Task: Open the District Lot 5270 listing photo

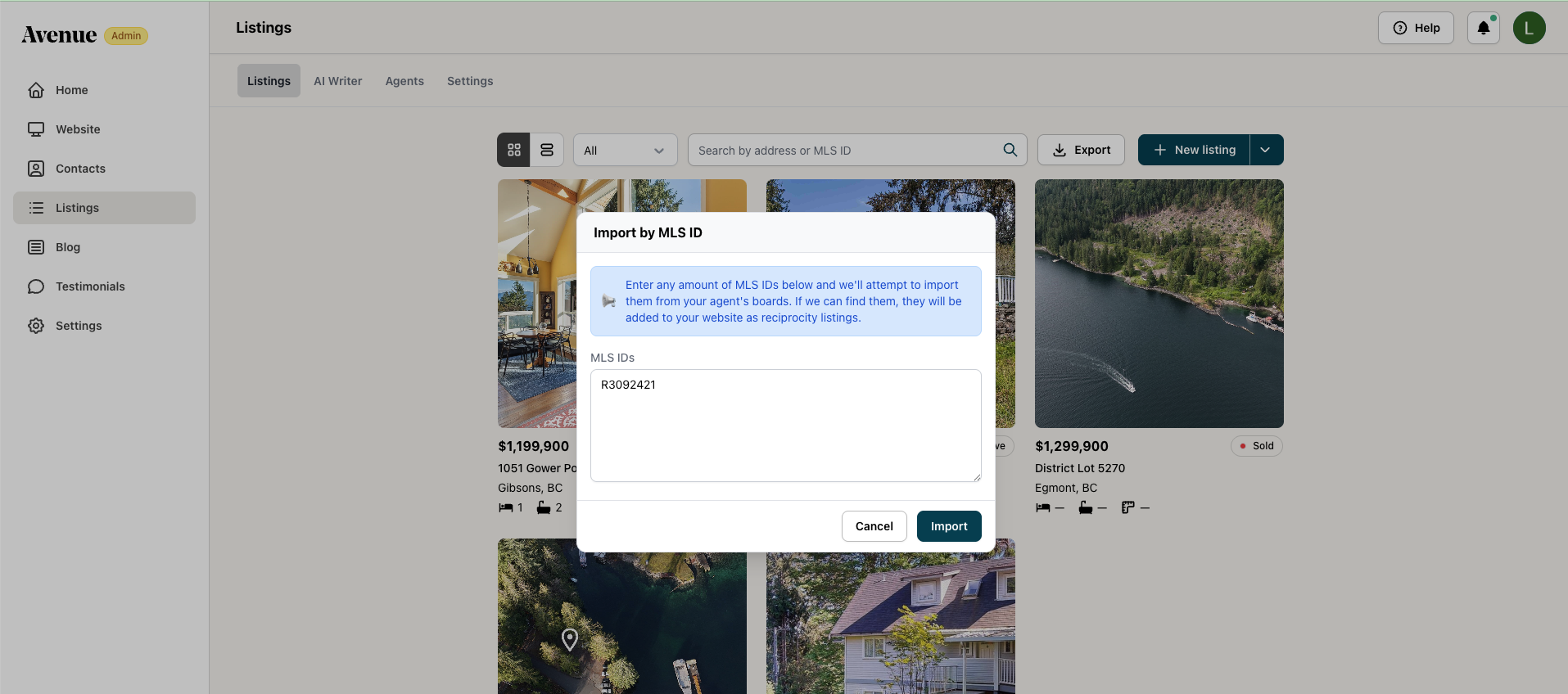Action: click(1159, 304)
